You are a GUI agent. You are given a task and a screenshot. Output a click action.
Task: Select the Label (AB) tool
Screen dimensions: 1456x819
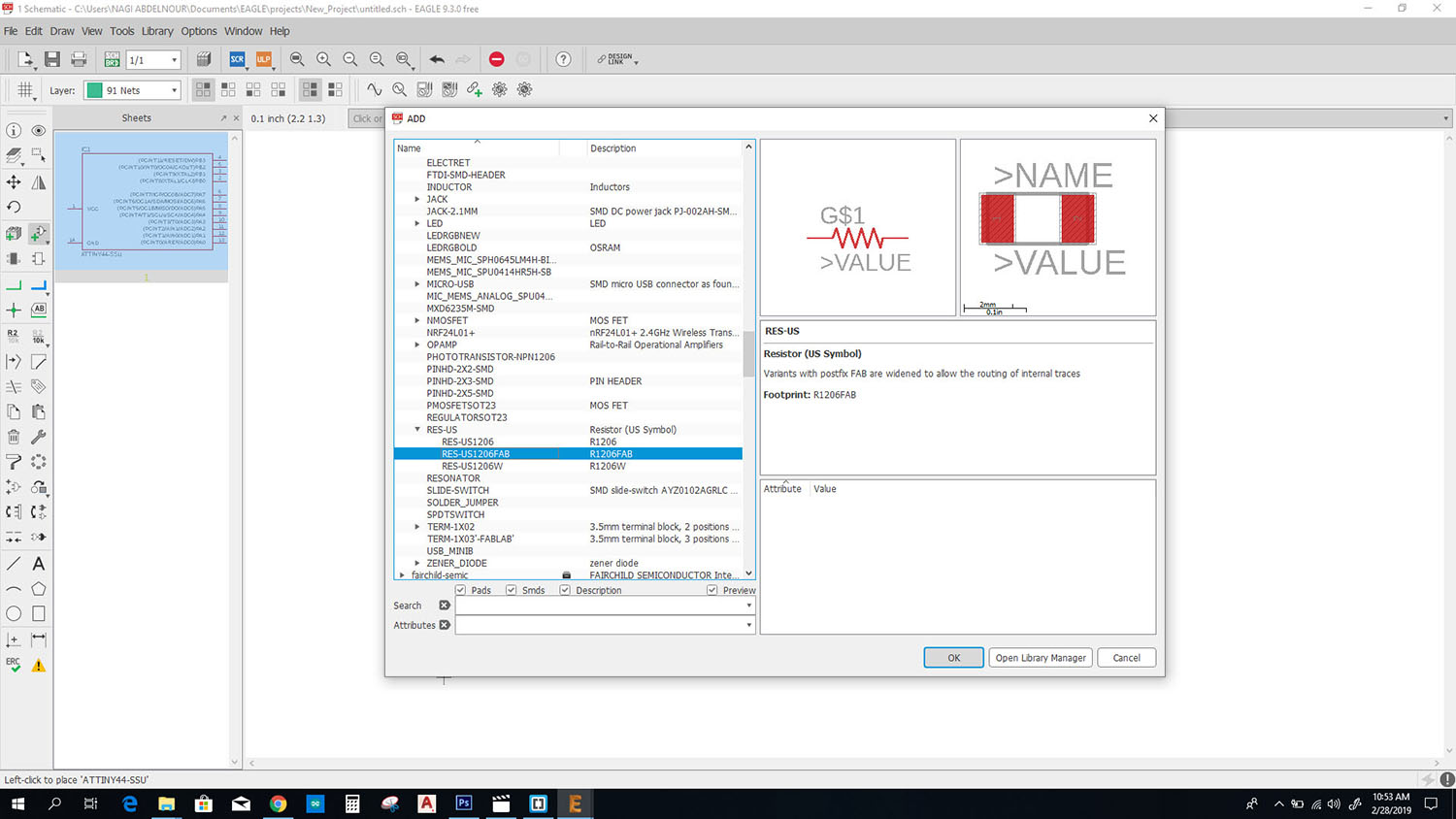(39, 310)
